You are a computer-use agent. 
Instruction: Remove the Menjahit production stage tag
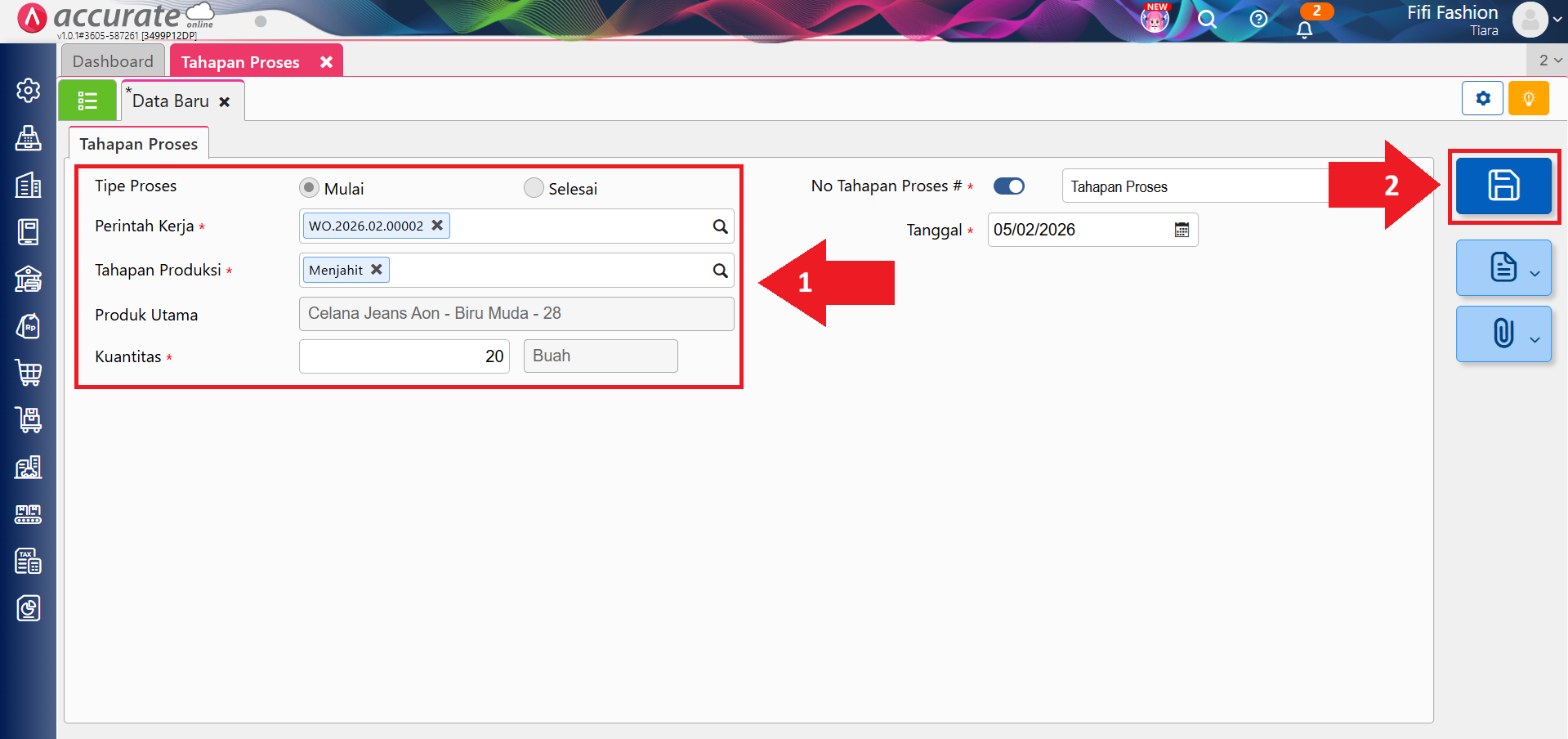pos(376,269)
